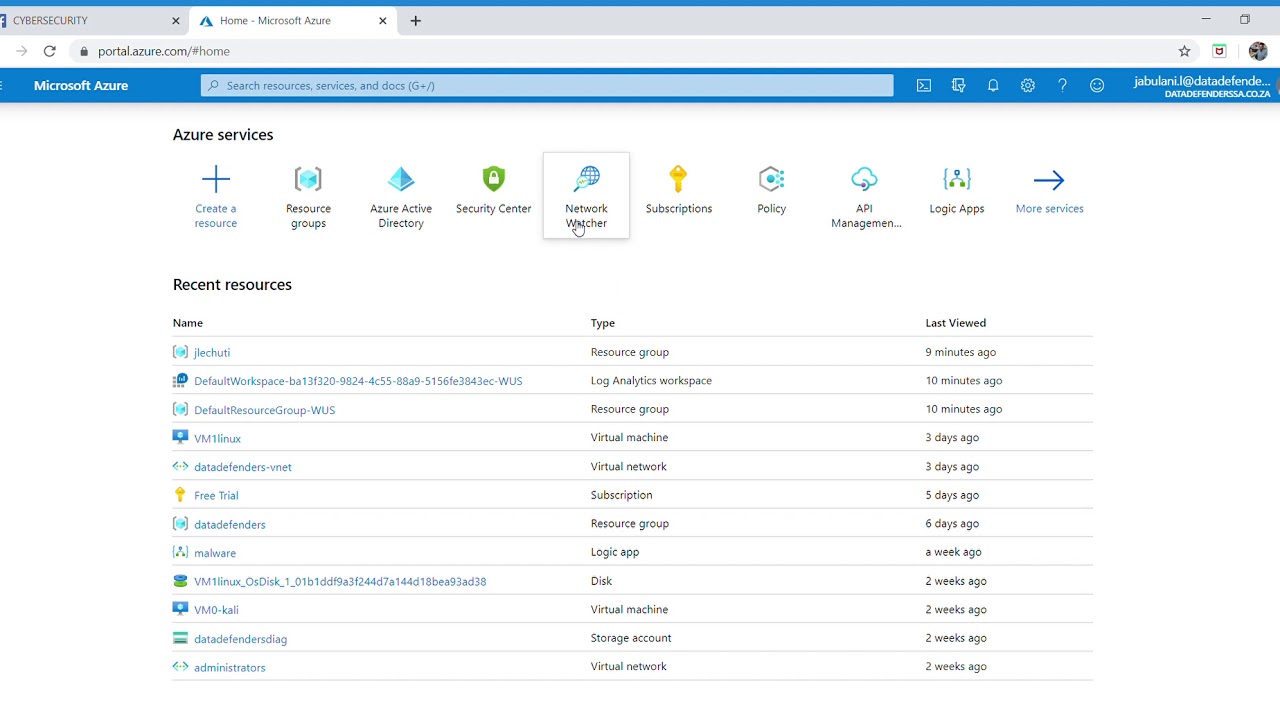Open VM1linux_OsDisk disk resource

click(340, 582)
